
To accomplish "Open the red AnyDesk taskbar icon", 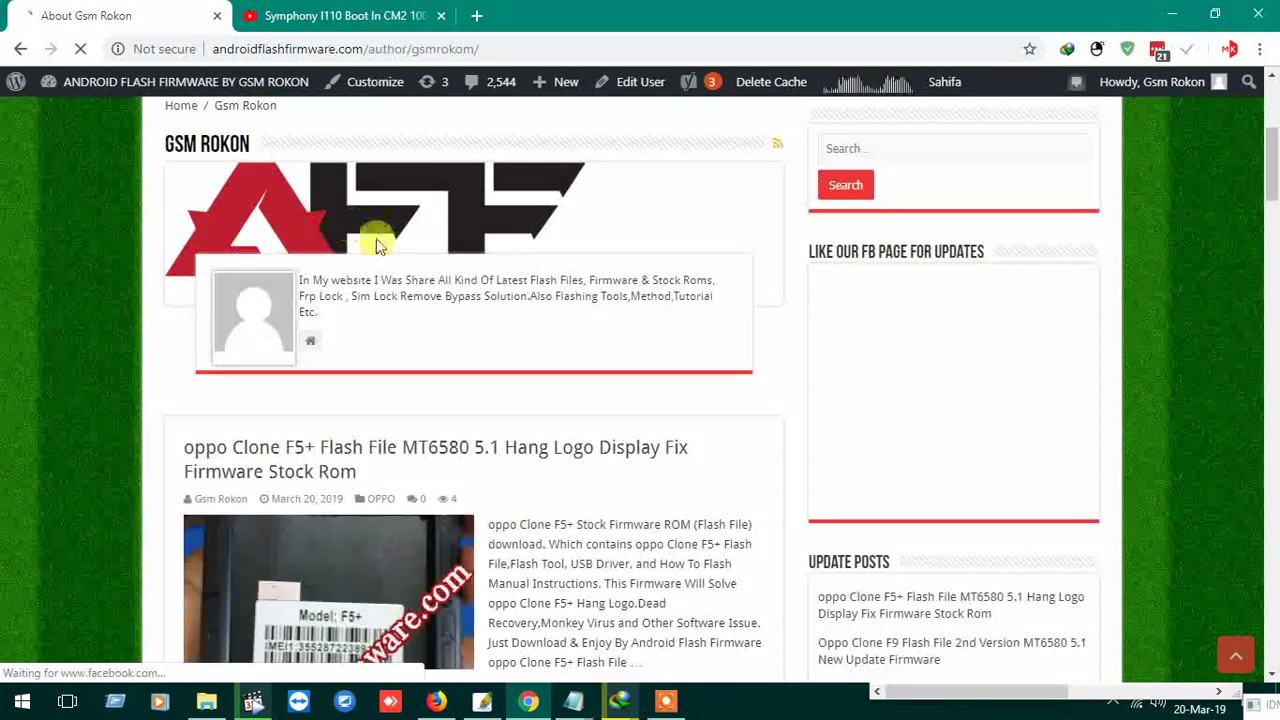I will click(391, 702).
